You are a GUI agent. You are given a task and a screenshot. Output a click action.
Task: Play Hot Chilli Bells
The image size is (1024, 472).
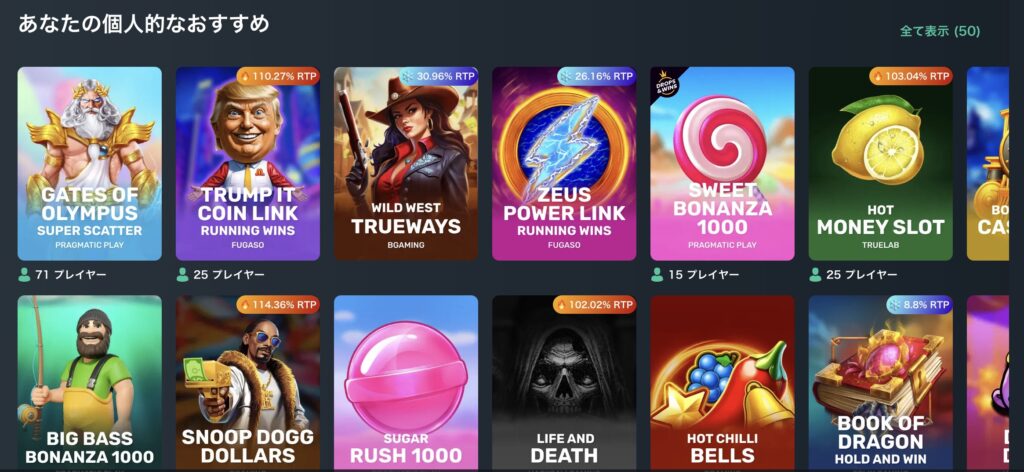tap(722, 383)
